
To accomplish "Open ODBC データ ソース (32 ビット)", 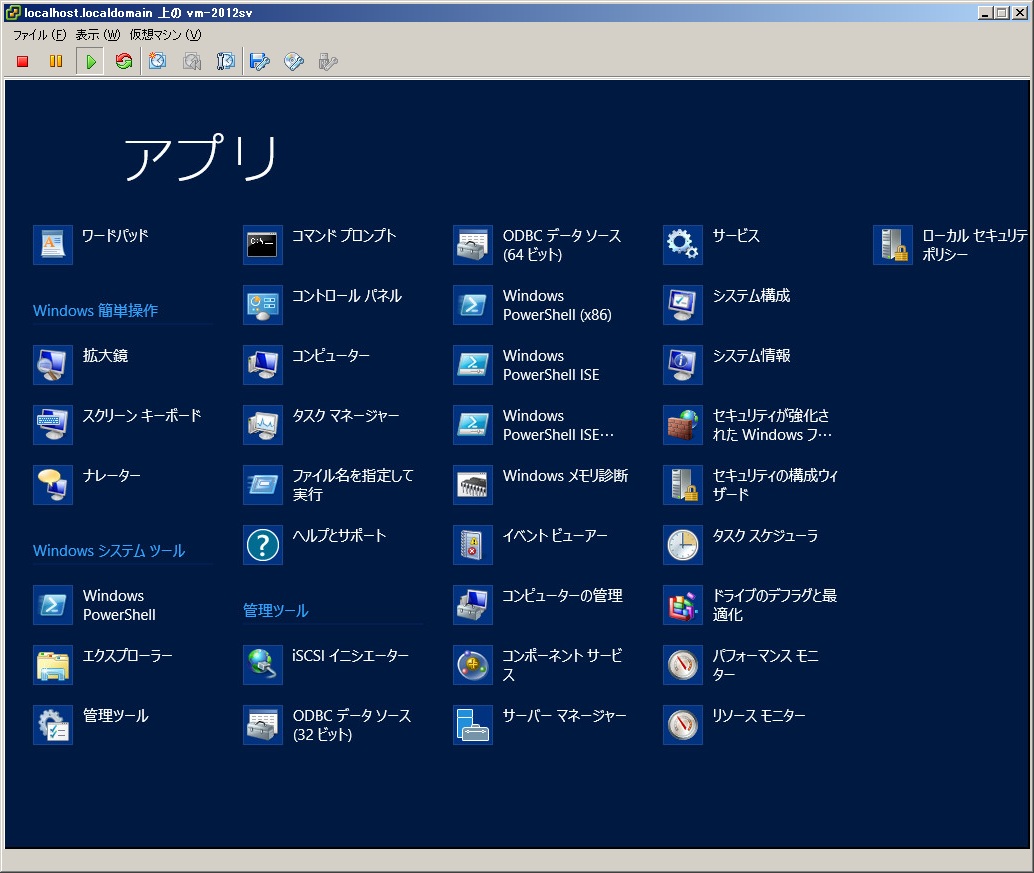I will point(326,725).
